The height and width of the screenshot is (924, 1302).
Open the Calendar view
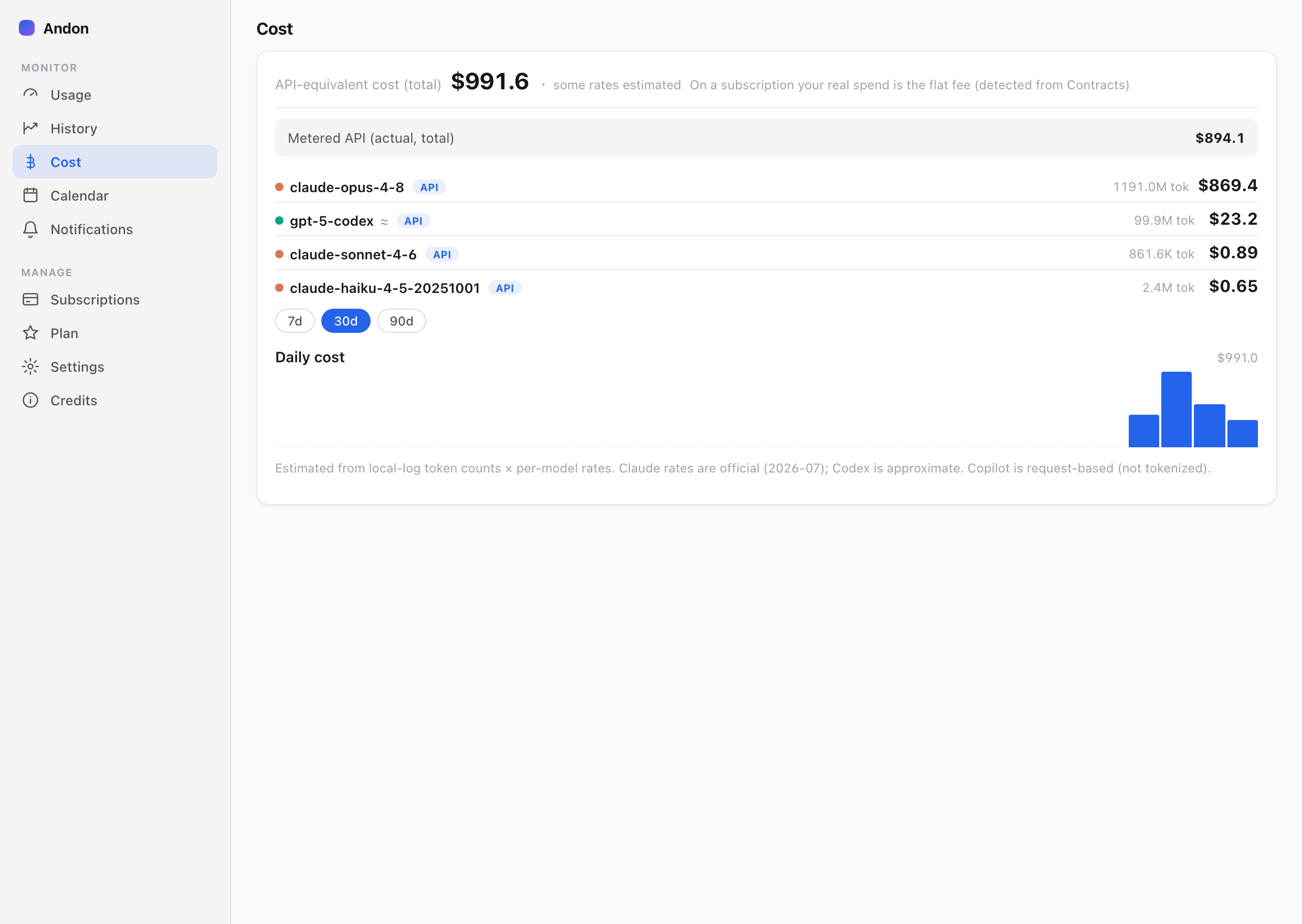(115, 195)
